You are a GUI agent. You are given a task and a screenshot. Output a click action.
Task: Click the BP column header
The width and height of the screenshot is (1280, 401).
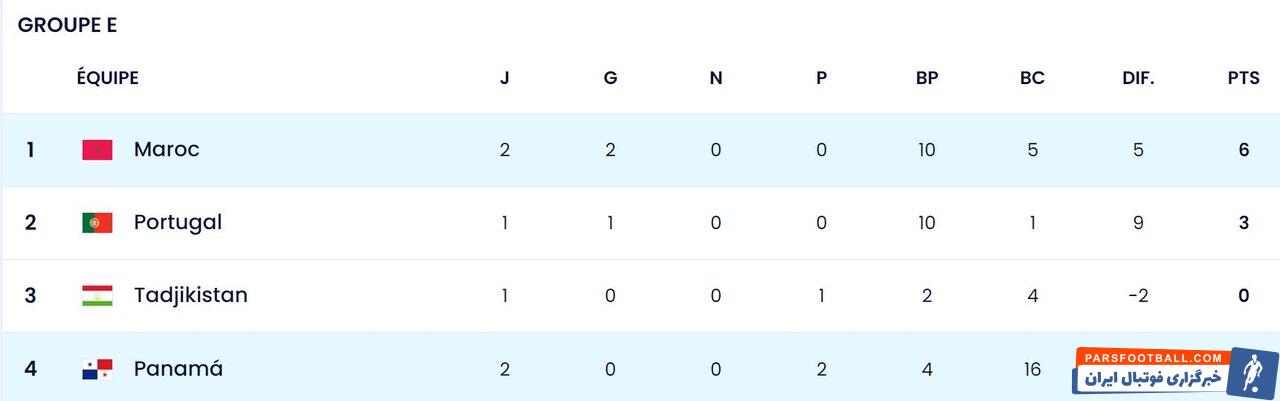(x=927, y=78)
